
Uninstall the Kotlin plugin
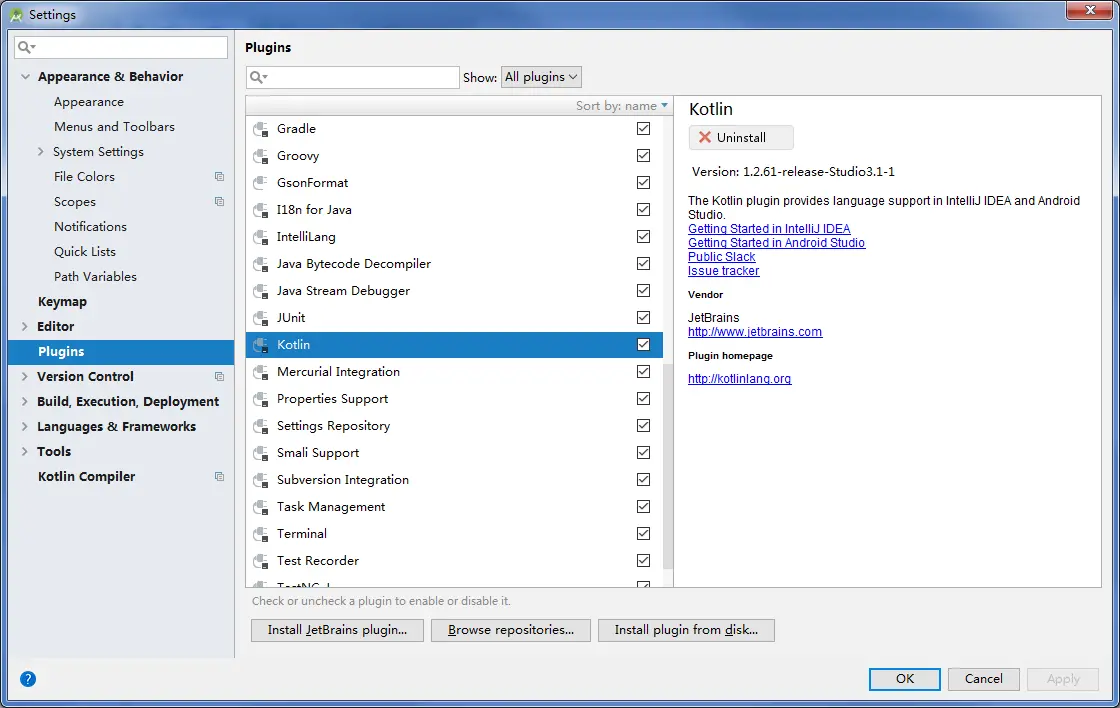[x=741, y=137]
